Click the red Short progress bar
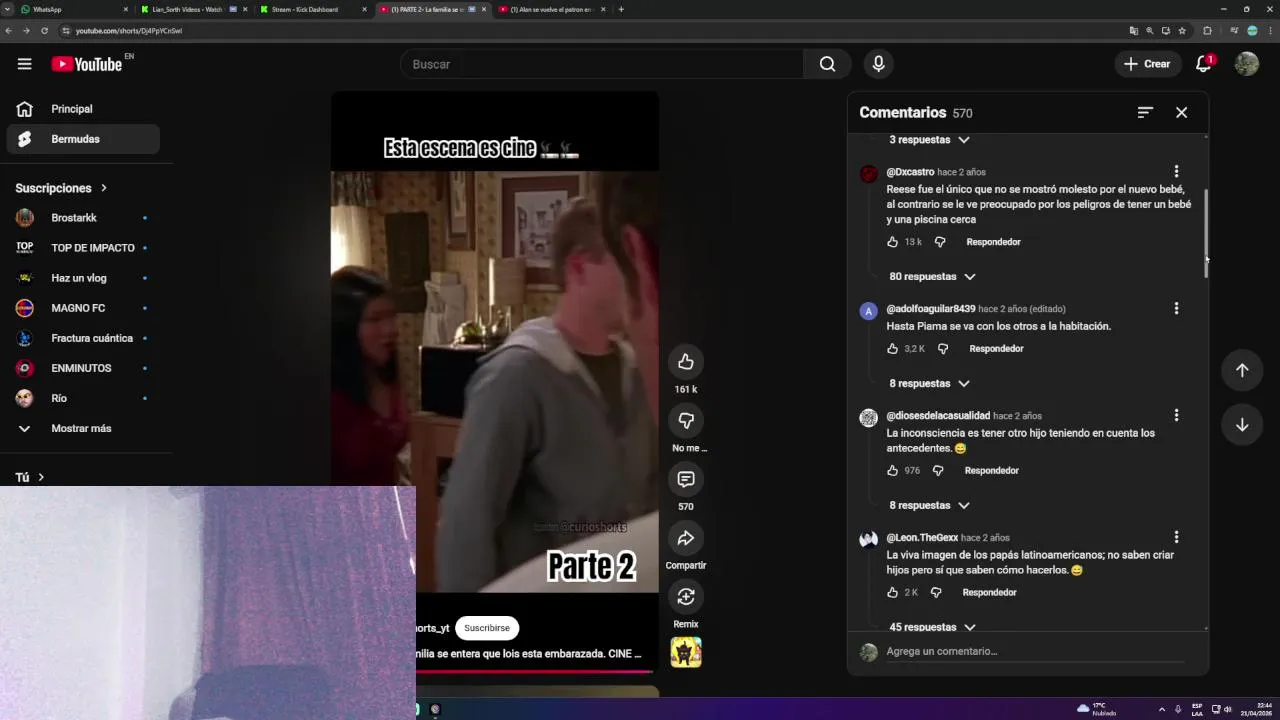 (x=534, y=671)
